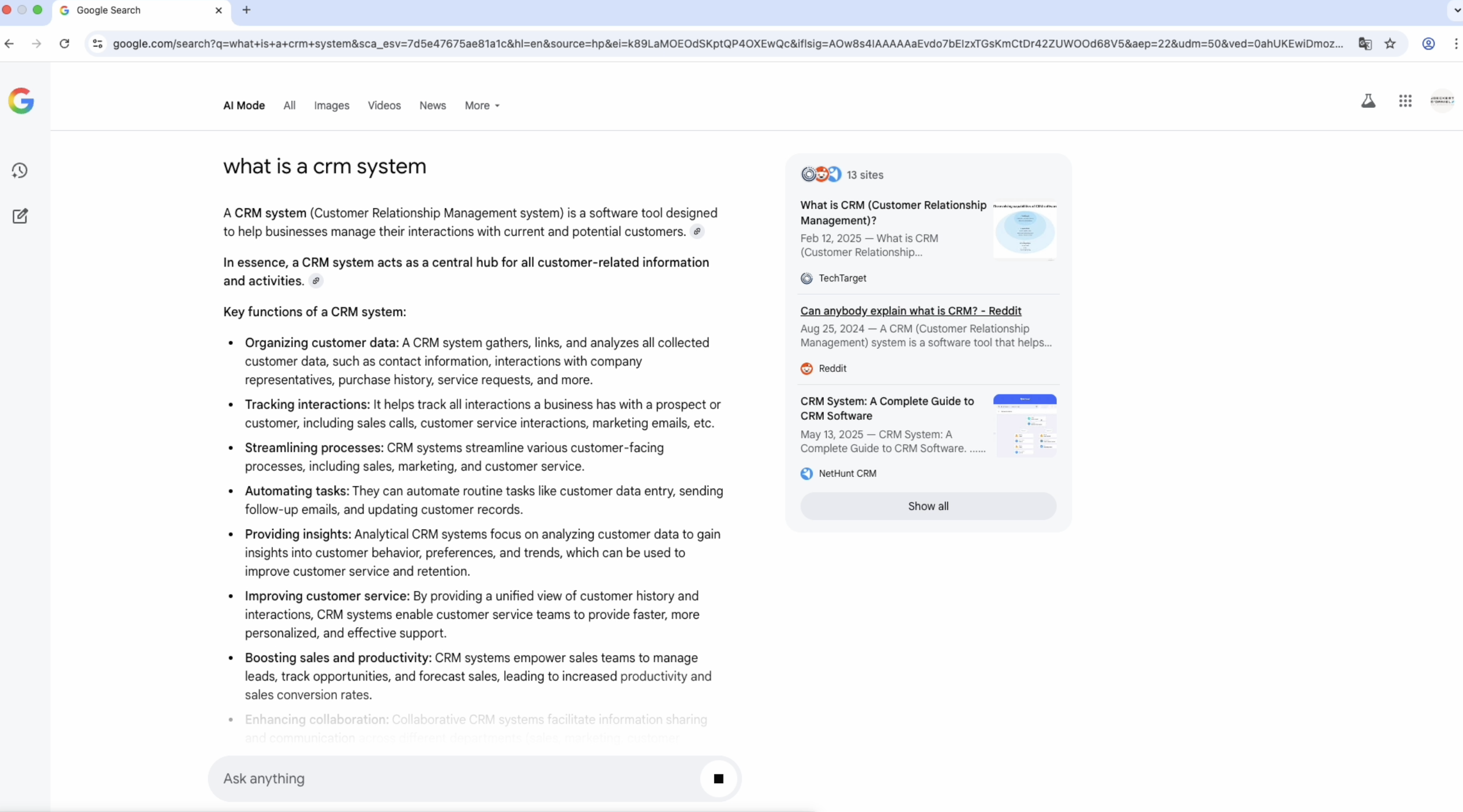The width and height of the screenshot is (1463, 812).
Task: Show all 13 source sites
Action: [928, 506]
